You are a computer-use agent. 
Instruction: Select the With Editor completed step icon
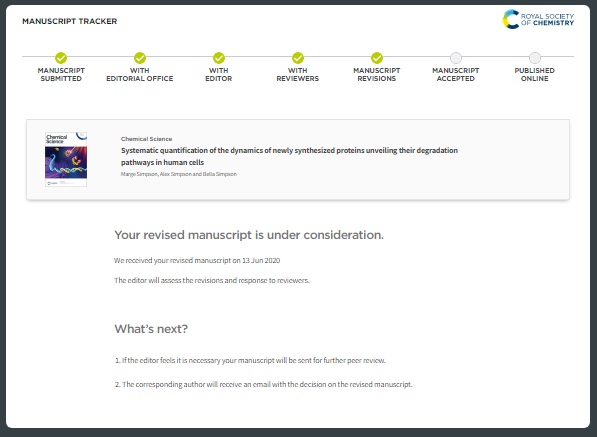(219, 58)
